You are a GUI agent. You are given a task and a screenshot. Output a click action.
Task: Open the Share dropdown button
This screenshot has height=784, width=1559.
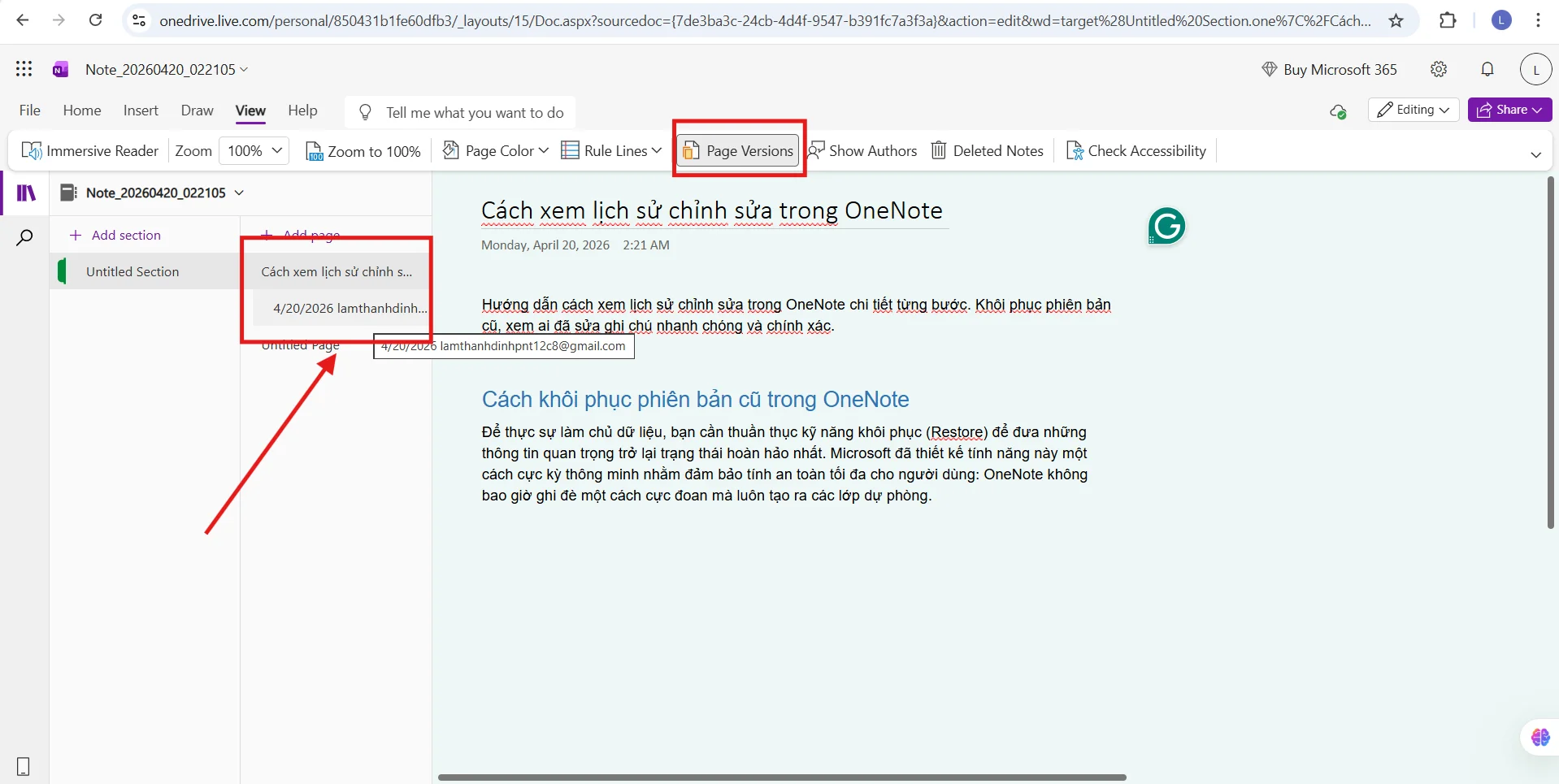click(1509, 110)
